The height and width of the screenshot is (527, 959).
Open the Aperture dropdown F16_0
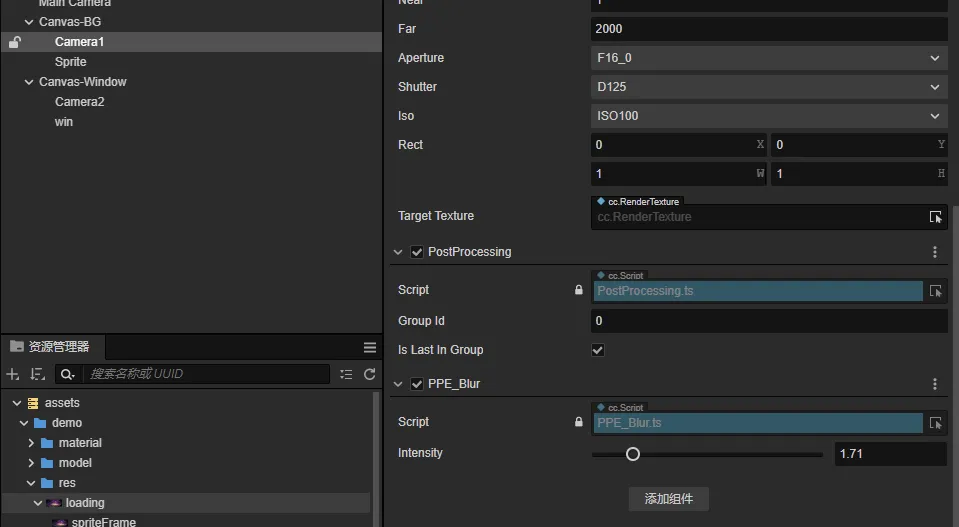[769, 58]
